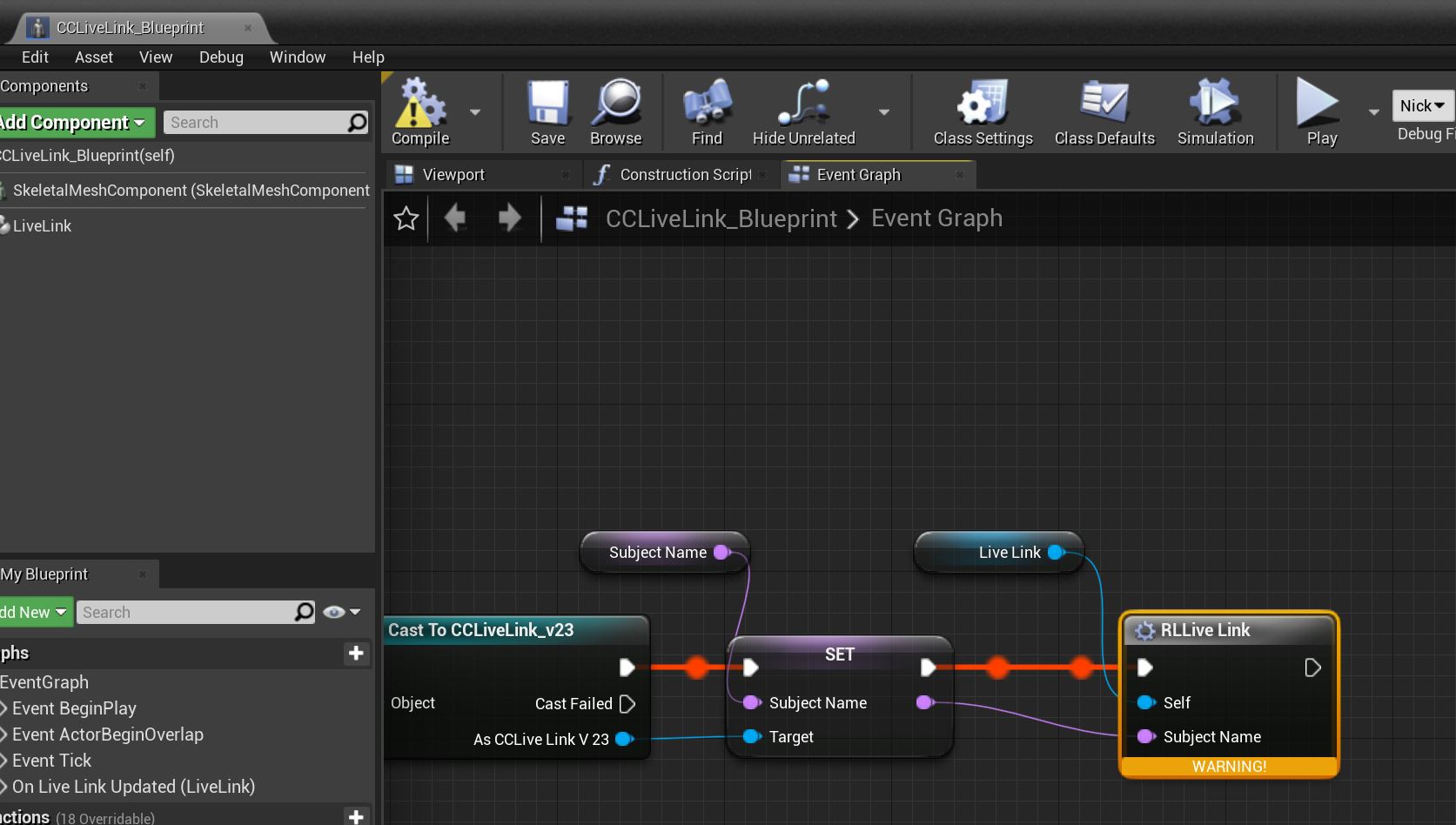Open Class Settings
Viewport: 1456px width, 825px height.
[x=983, y=113]
